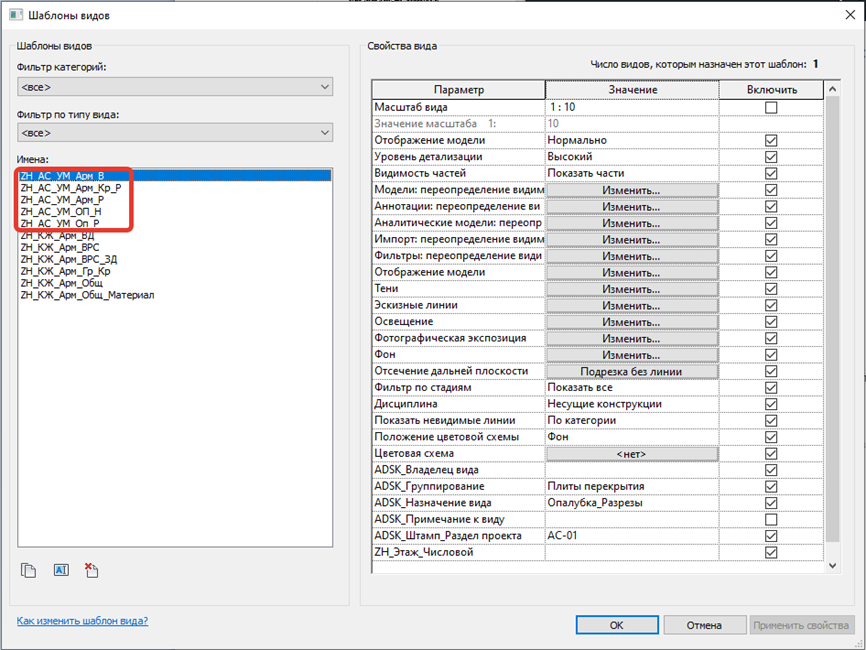
Task: Click the Rename view template icon
Action: (x=61, y=570)
